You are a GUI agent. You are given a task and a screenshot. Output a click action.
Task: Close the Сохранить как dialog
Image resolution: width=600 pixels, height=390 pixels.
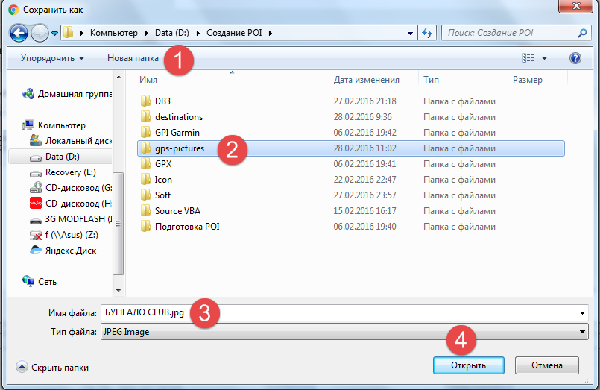click(577, 6)
